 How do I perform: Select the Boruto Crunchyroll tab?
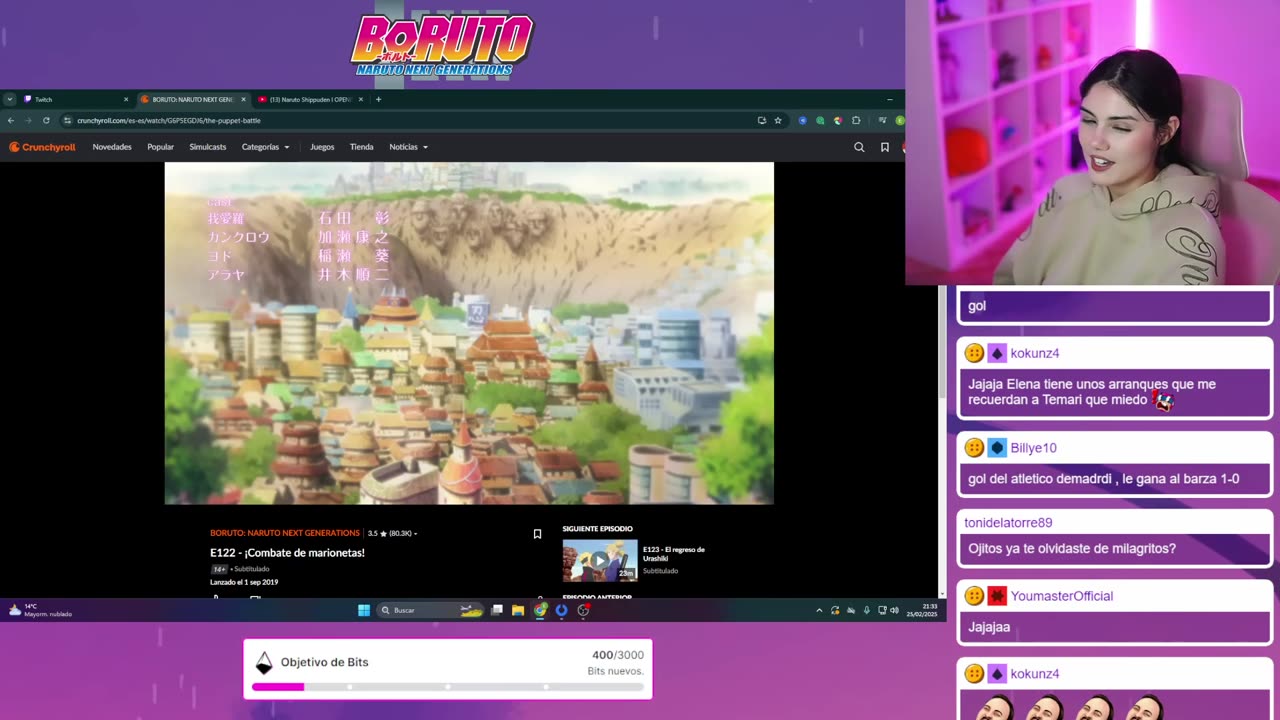[192, 99]
